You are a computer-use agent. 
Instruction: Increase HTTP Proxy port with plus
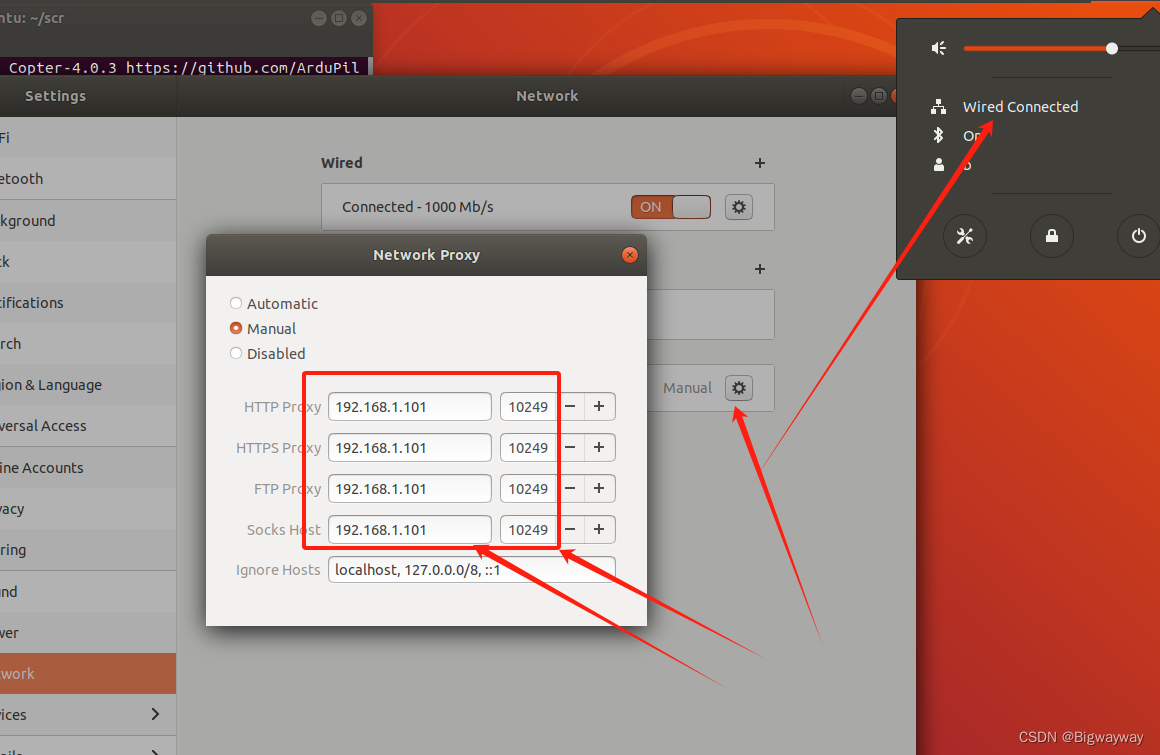[599, 407]
